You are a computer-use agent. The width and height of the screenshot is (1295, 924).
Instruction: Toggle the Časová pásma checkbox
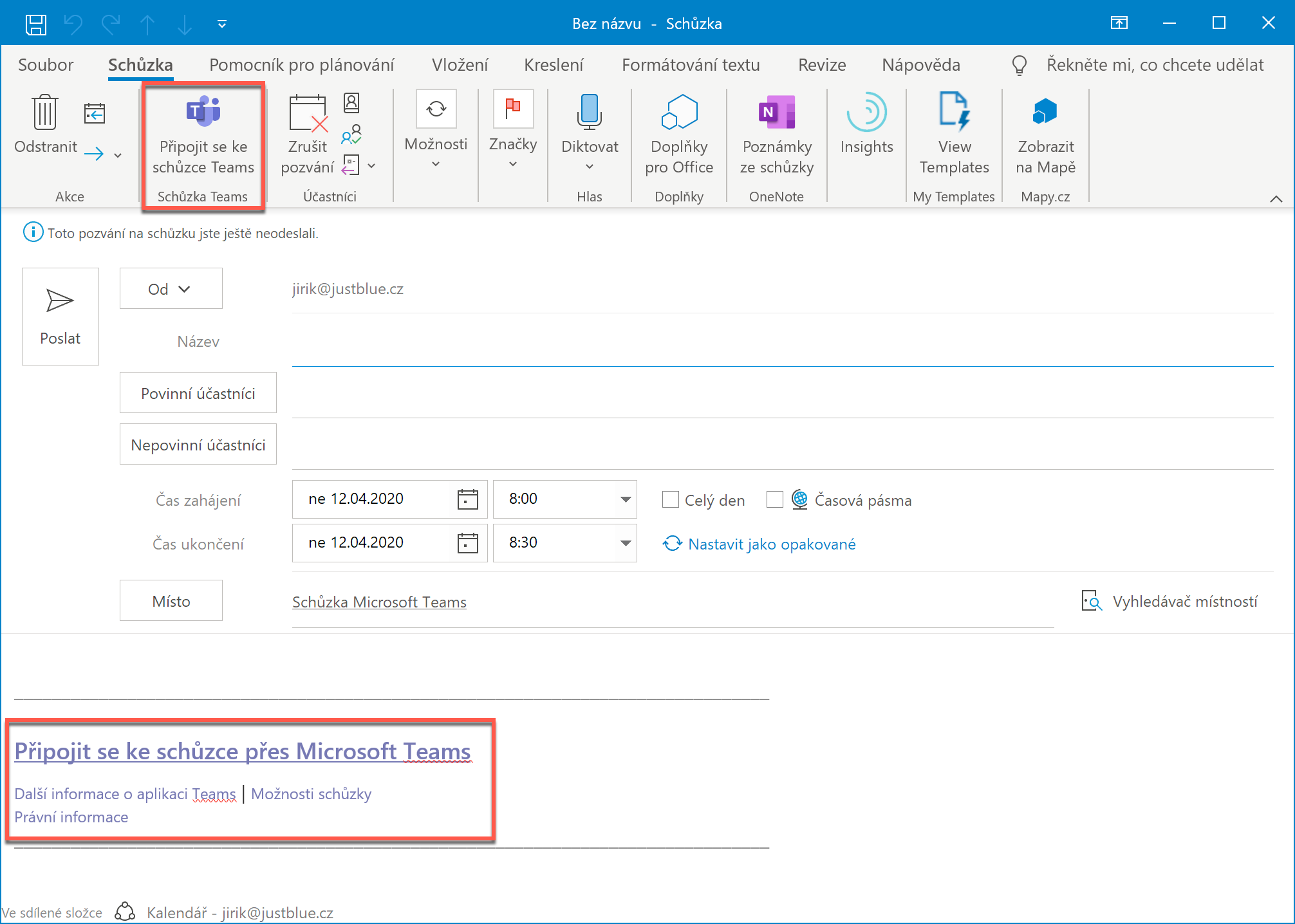[775, 500]
